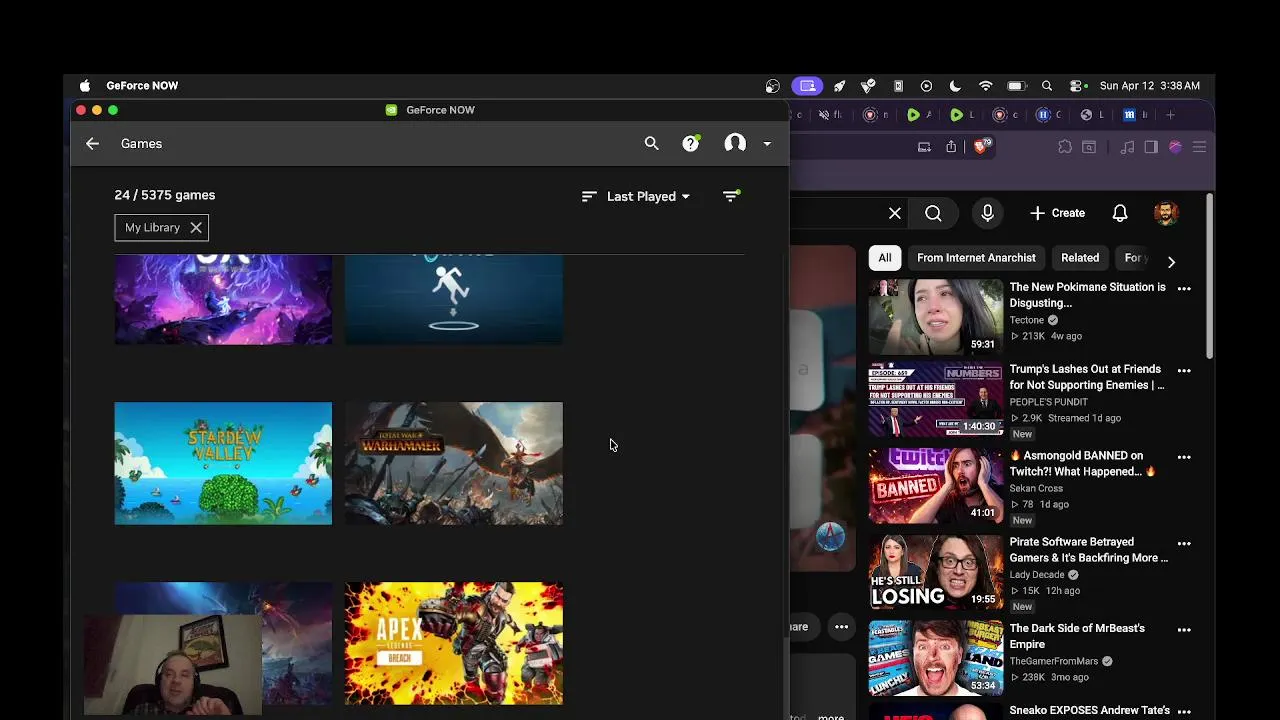Click the Tectone channel name
Screen dimensions: 1280x720
click(1026, 320)
